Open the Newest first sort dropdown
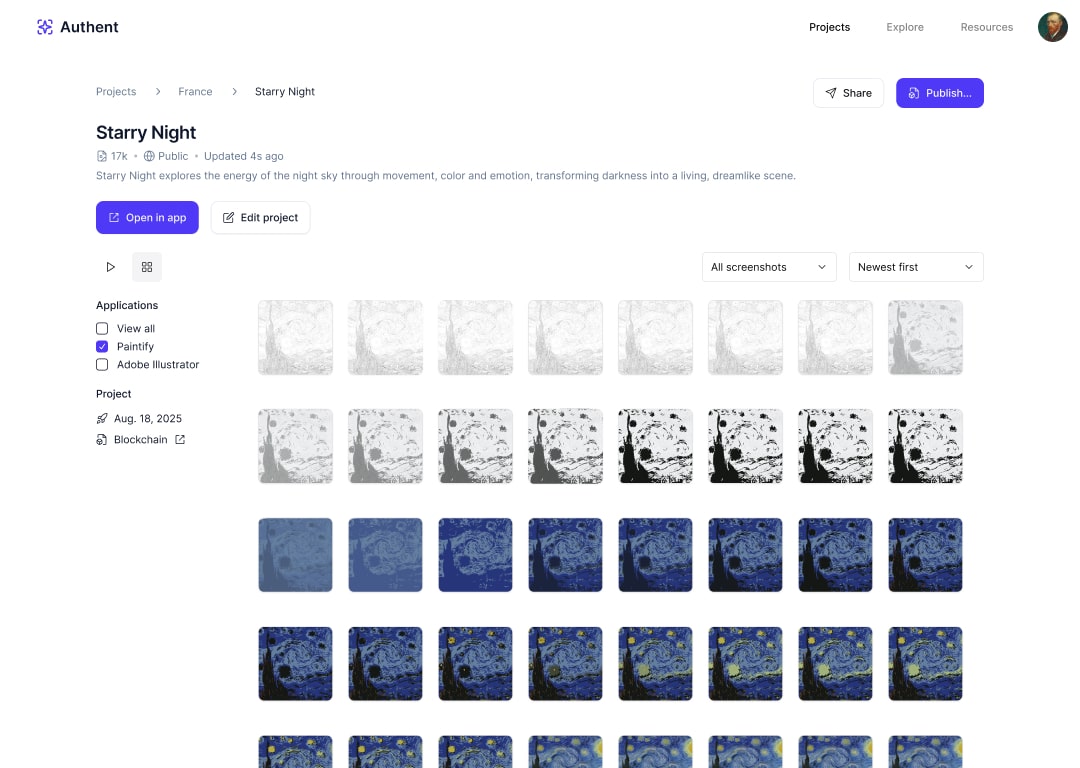Image resolution: width=1080 pixels, height=768 pixels. tap(915, 267)
